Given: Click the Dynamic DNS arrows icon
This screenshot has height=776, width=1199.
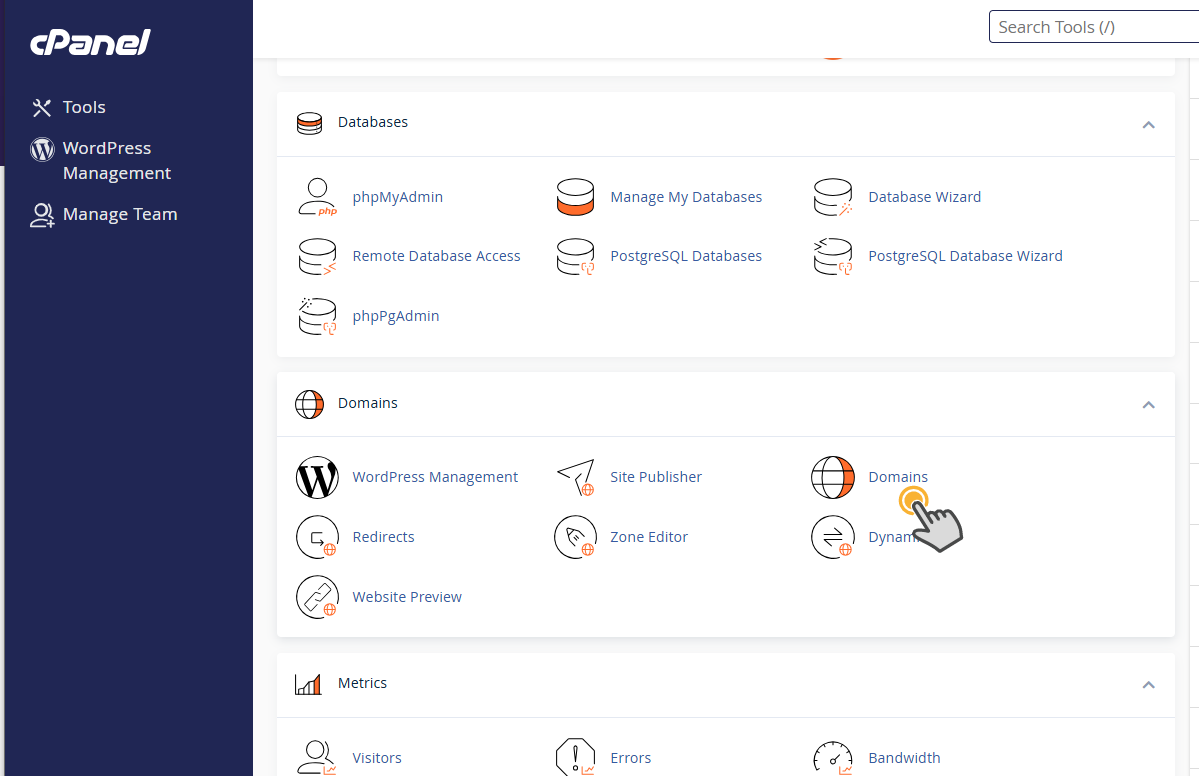Looking at the screenshot, I should [x=833, y=537].
